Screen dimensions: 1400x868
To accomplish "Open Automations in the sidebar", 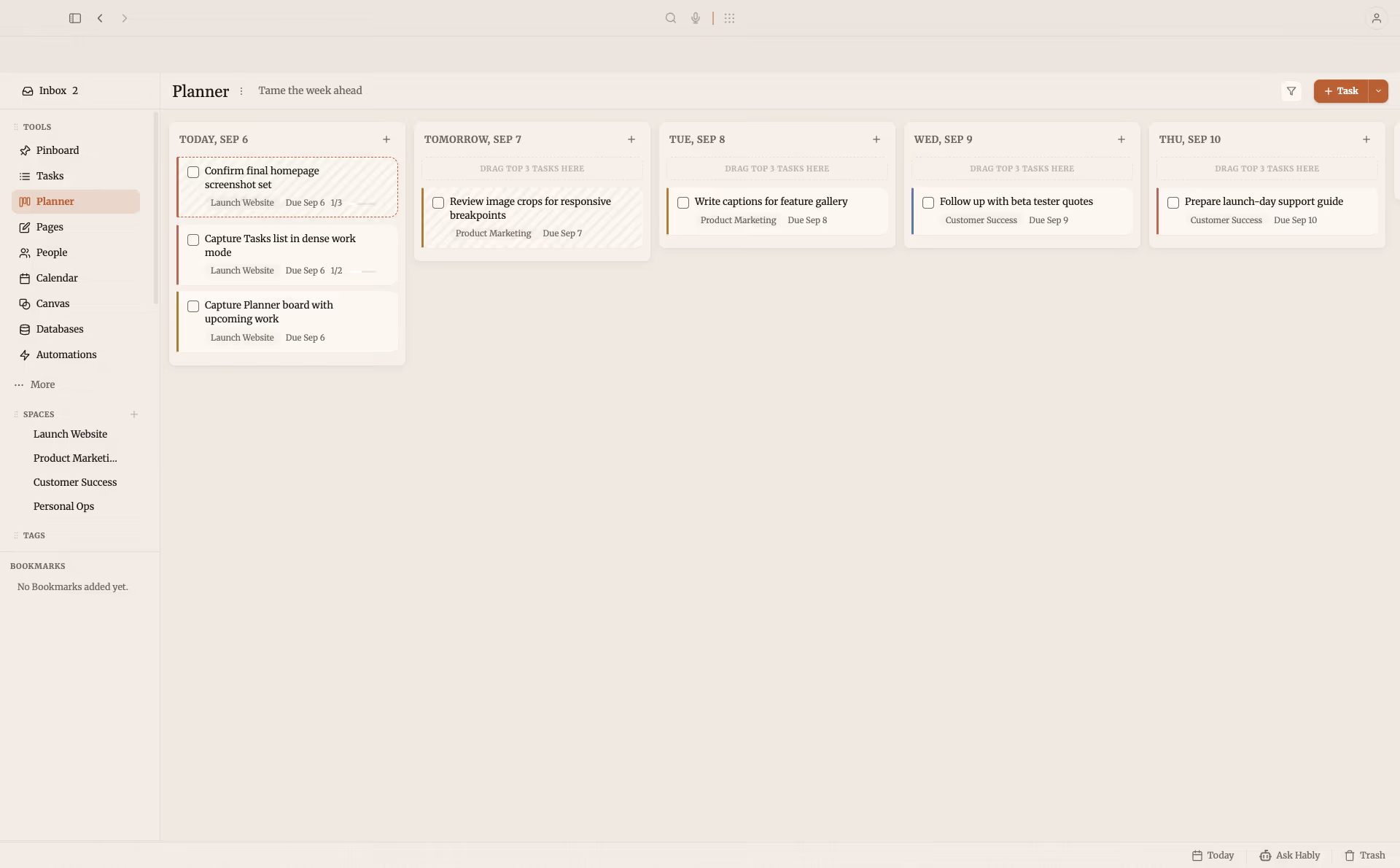I will (x=76, y=354).
